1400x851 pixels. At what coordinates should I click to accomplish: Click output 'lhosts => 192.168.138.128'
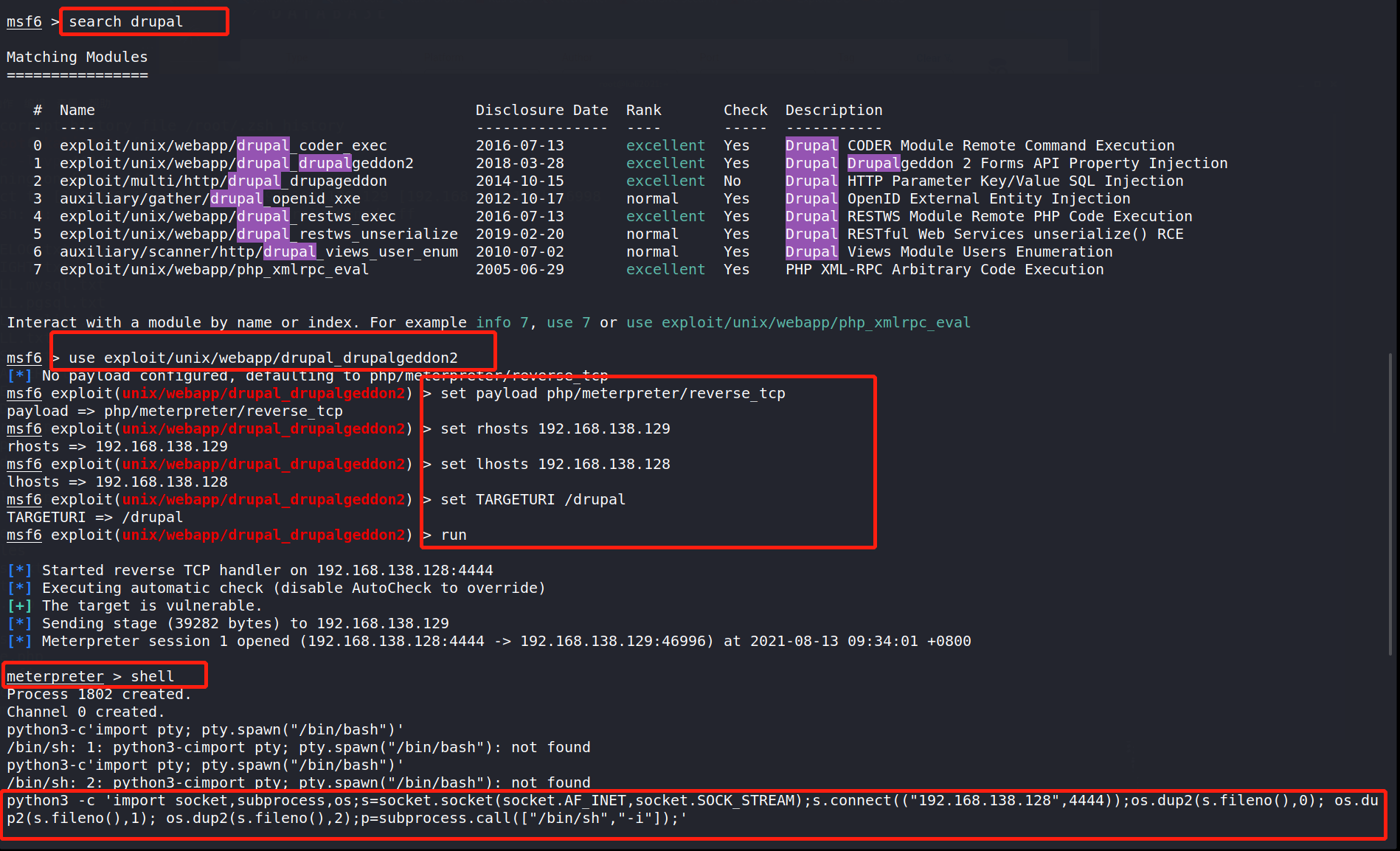tap(117, 482)
